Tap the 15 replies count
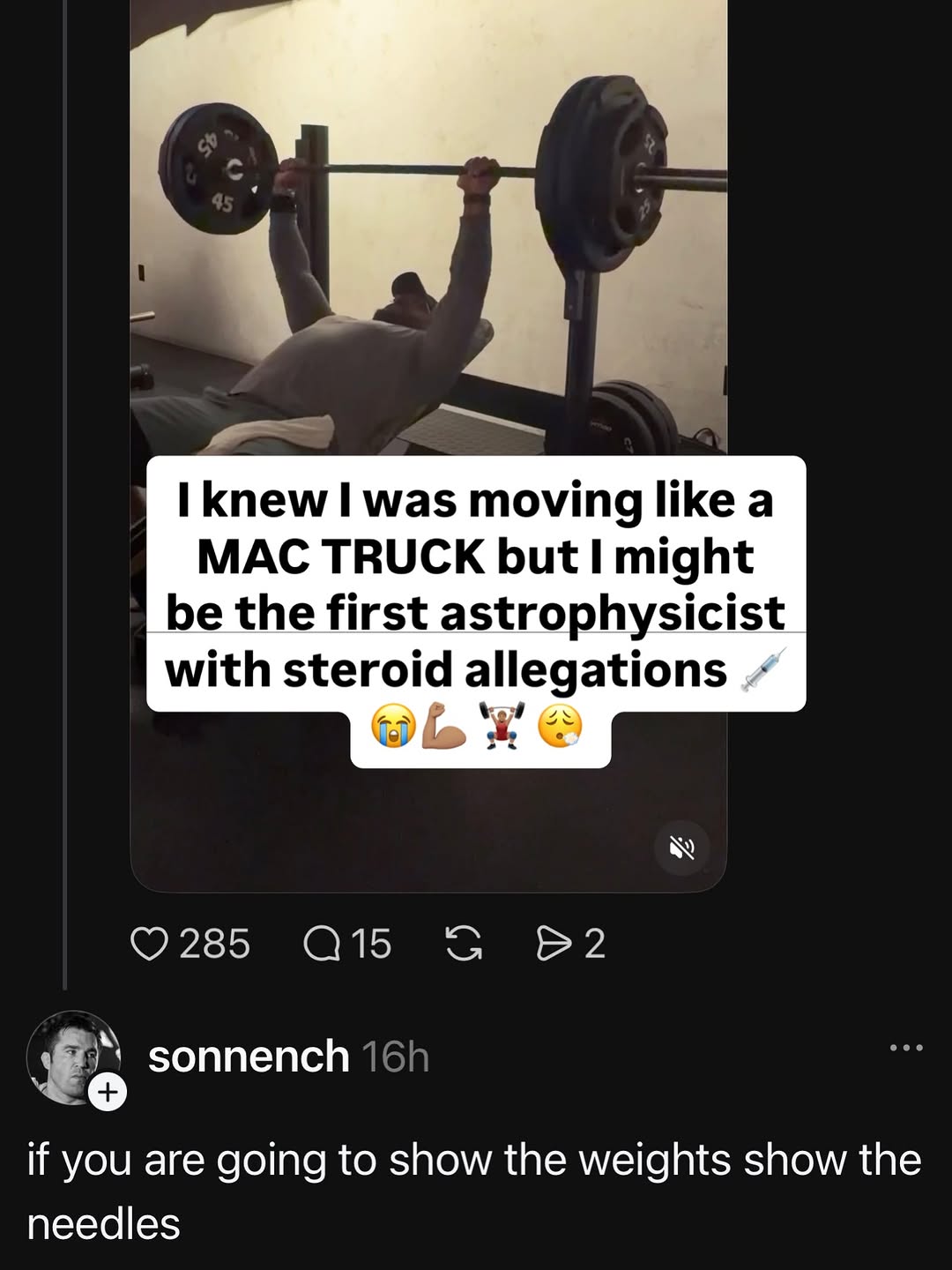 pos(371,944)
